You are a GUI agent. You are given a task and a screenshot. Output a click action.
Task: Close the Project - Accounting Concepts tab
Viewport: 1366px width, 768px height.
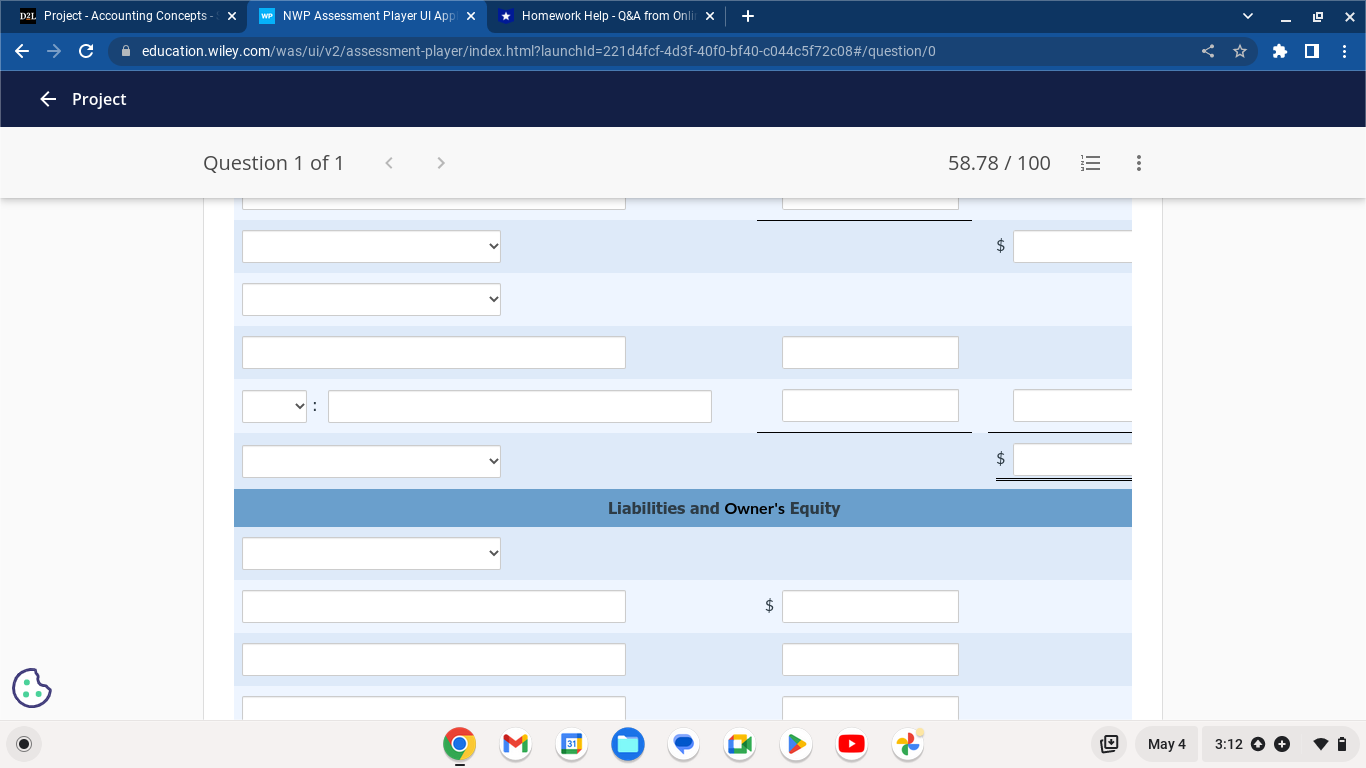coord(232,16)
